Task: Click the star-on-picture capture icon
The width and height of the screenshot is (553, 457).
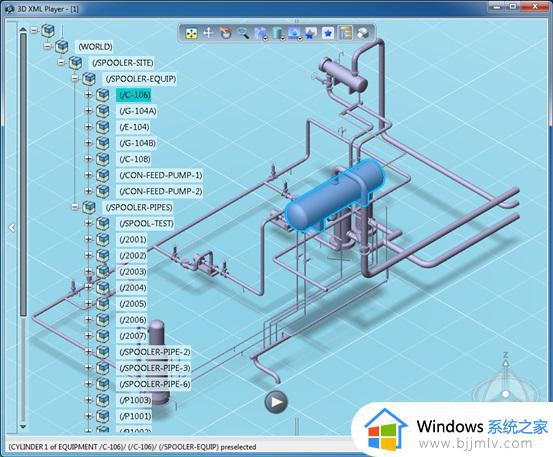Action: point(310,33)
